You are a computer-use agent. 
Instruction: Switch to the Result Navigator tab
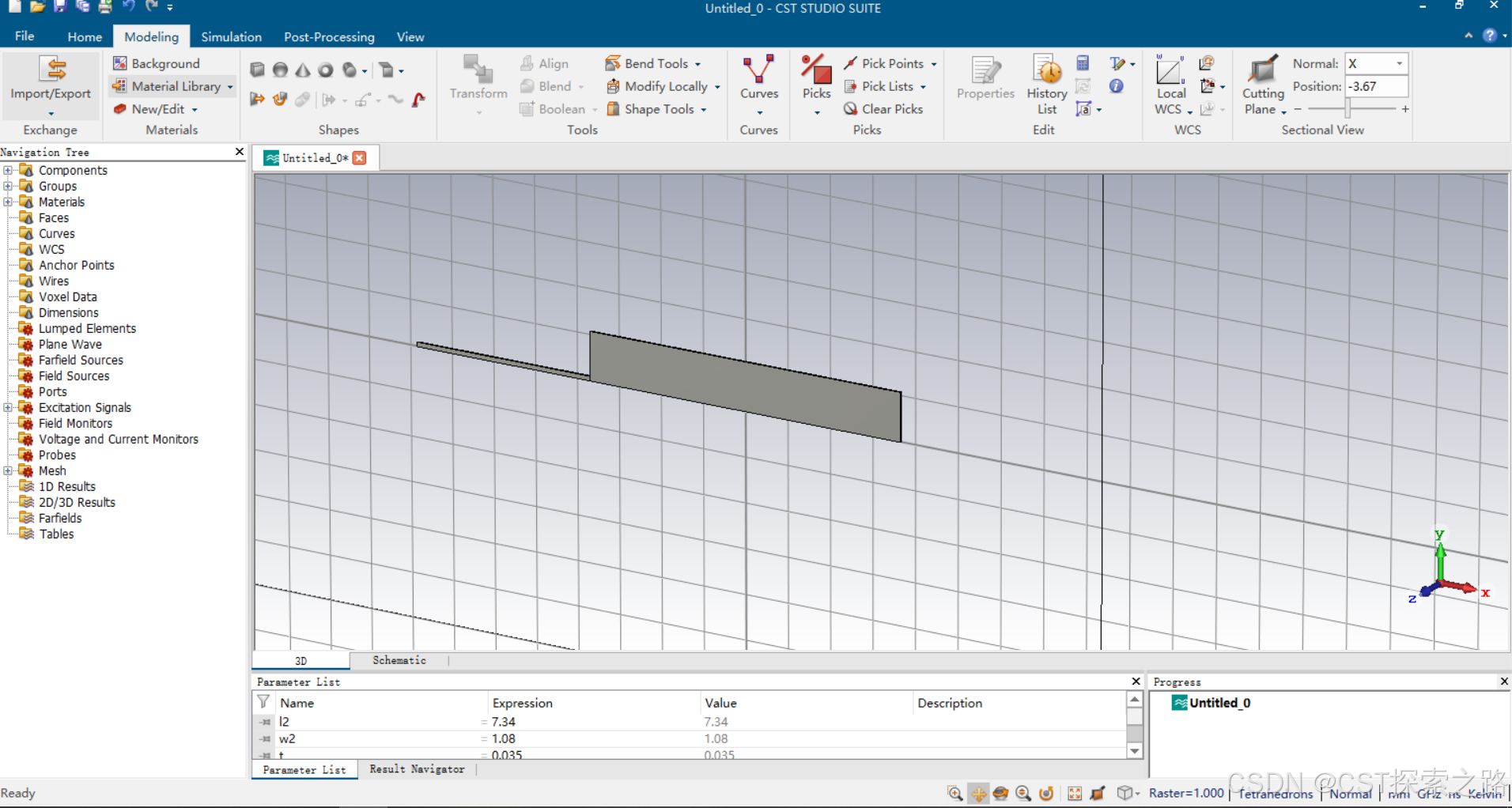click(x=417, y=769)
